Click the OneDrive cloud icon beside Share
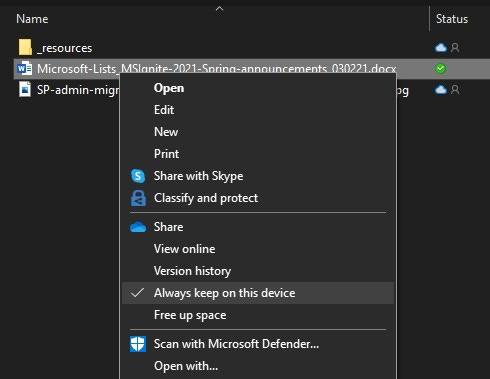This screenshot has height=379, width=490. tap(138, 227)
